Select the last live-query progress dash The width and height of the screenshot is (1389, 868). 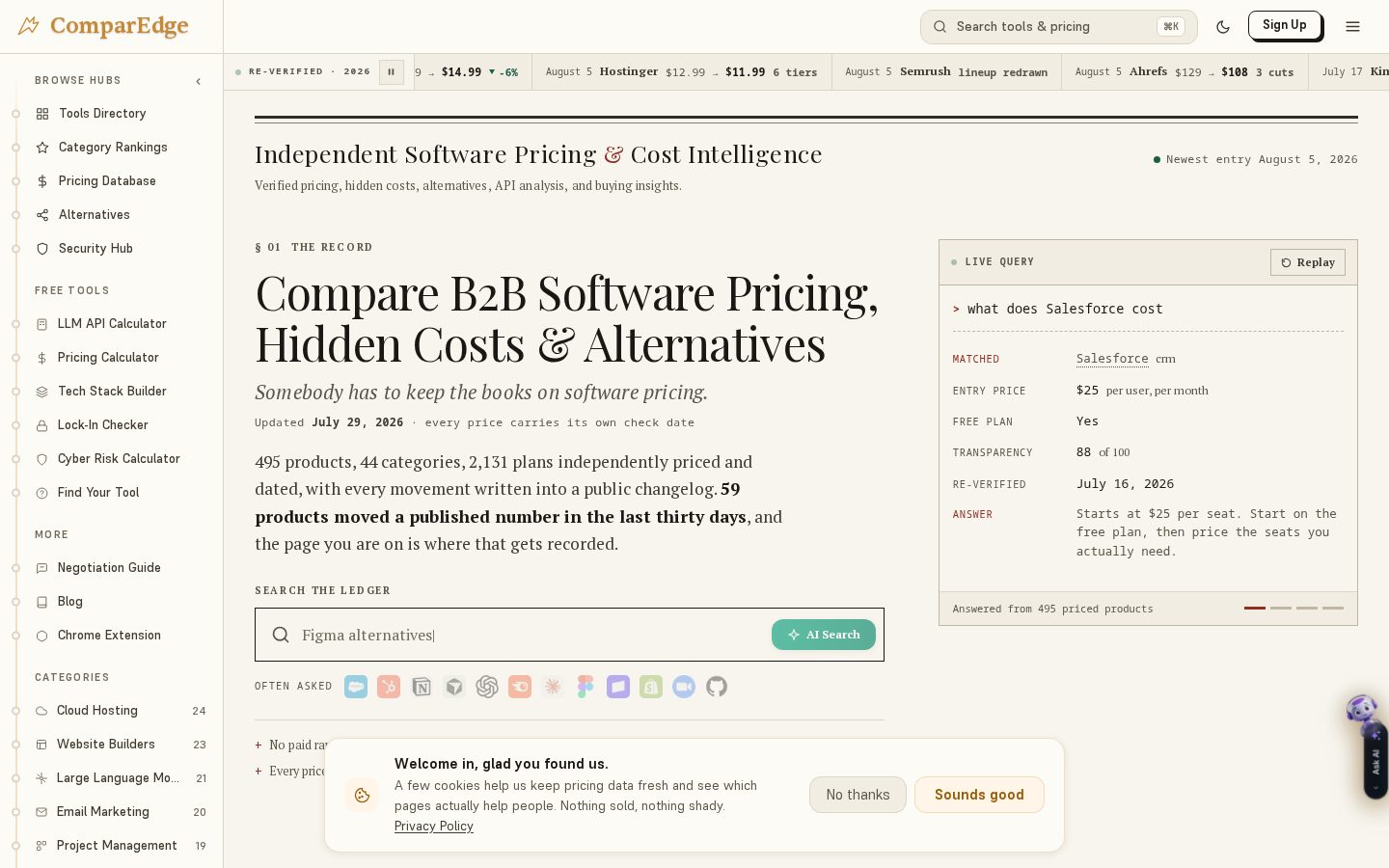[1333, 609]
